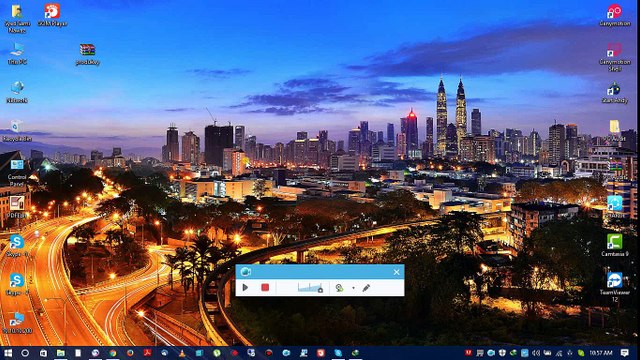Click the volume speaker icon in the system tray
640x360 pixels.
536,353
